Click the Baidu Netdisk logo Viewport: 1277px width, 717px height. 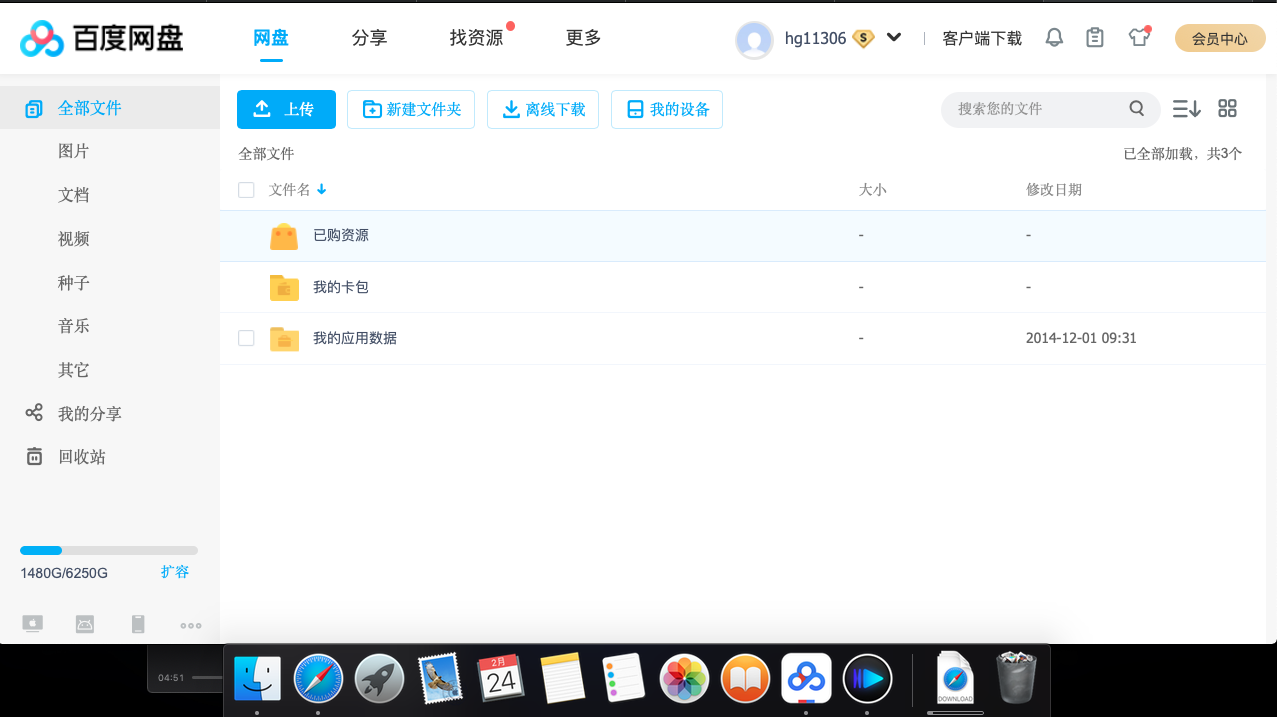[102, 38]
